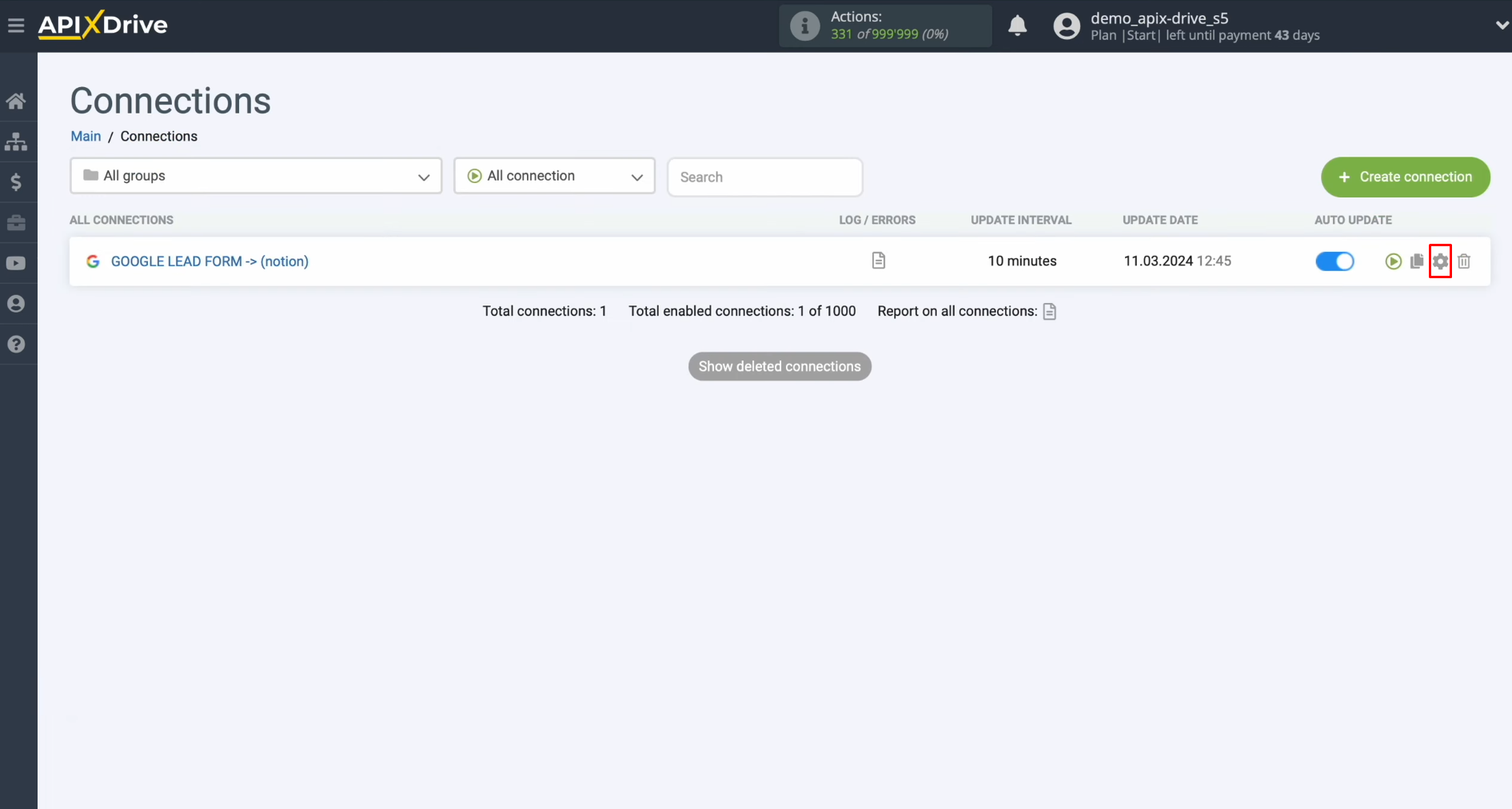Show deleted connections

tap(779, 366)
